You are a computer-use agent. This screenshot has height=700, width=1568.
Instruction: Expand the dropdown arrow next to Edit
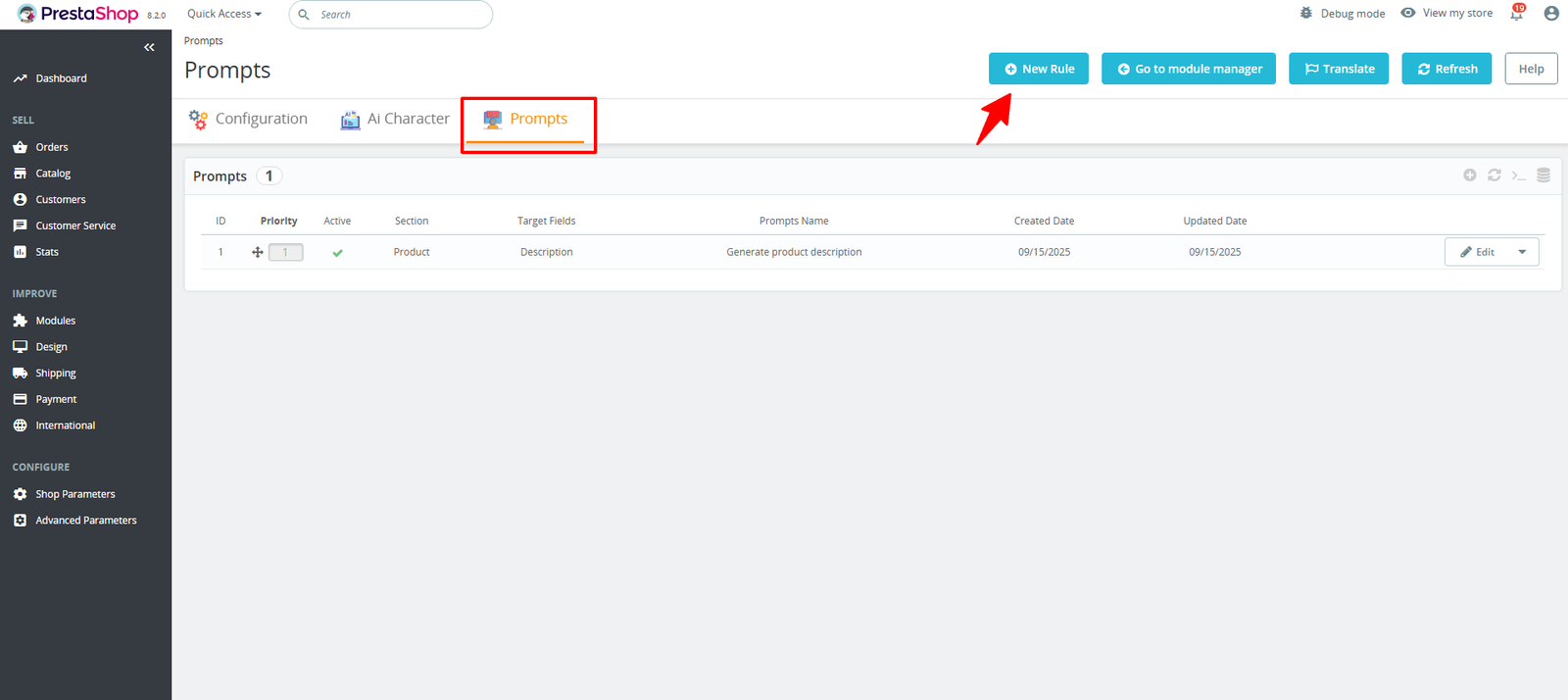click(1523, 252)
